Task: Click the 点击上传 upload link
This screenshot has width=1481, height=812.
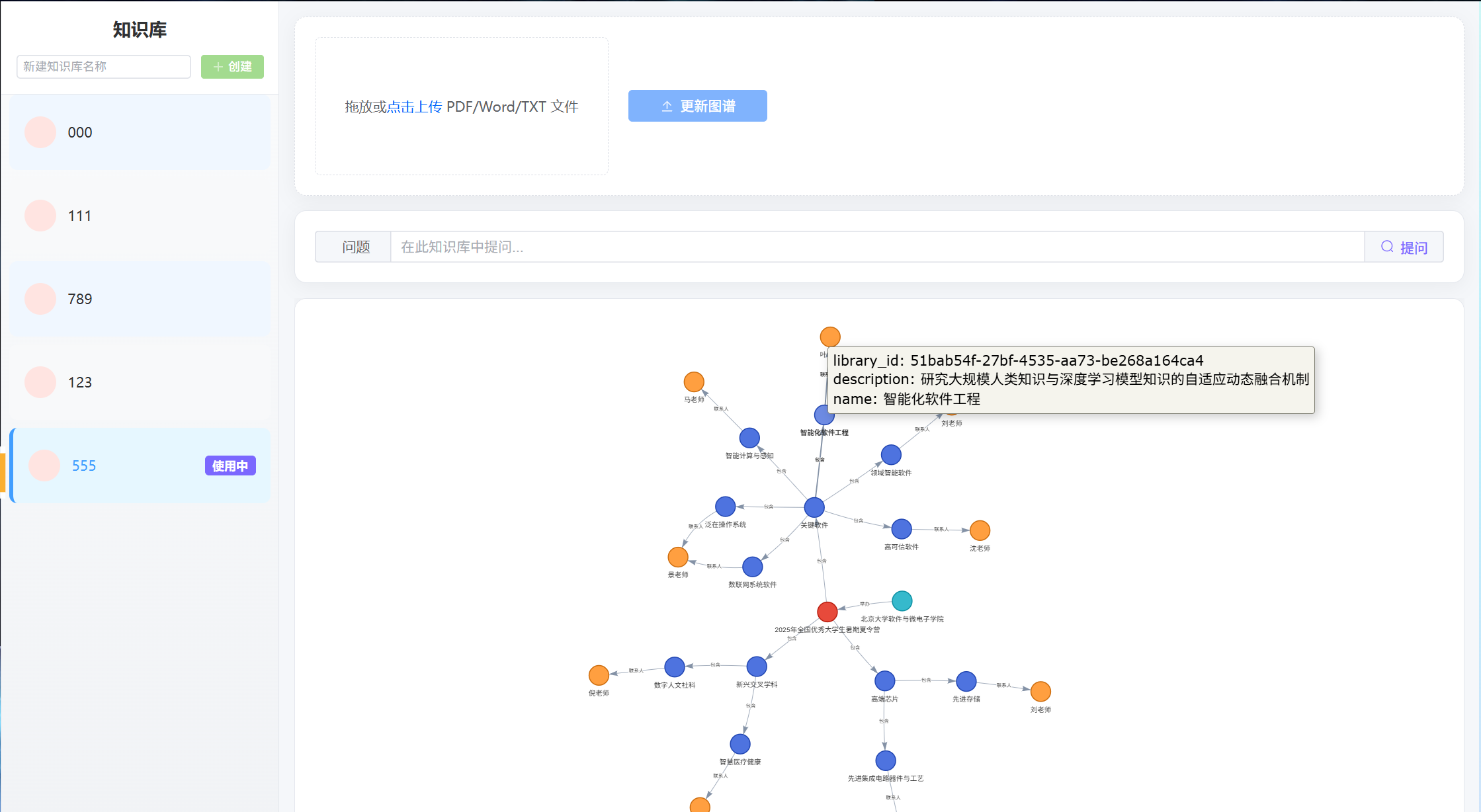Action: click(x=414, y=106)
